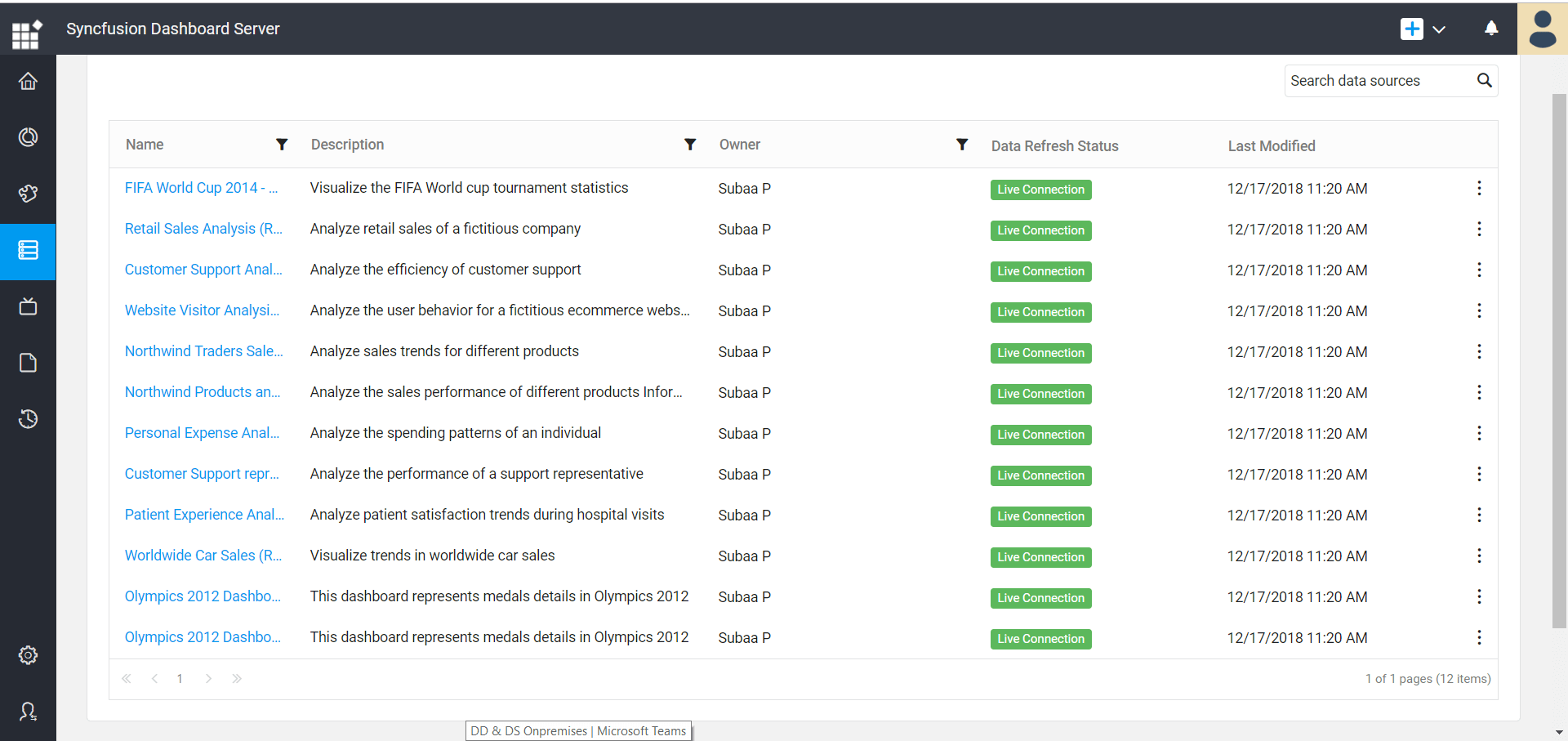This screenshot has width=1568, height=741.
Task: Click the notification bell icon
Action: [1490, 29]
